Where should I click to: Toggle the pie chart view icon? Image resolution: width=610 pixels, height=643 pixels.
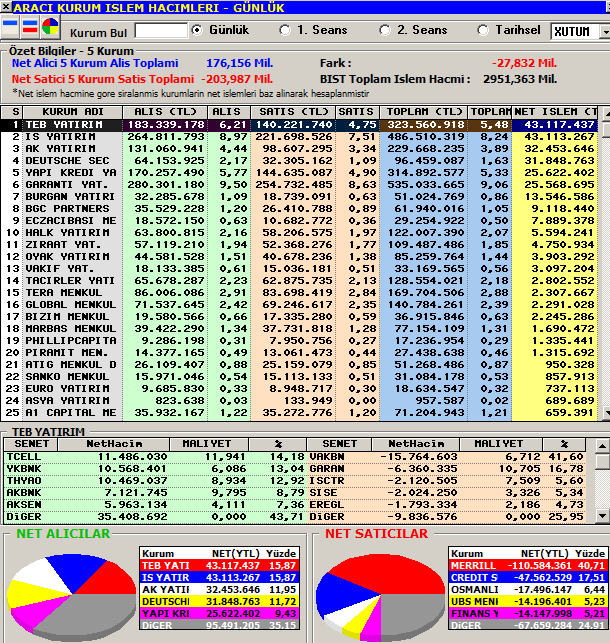50,27
